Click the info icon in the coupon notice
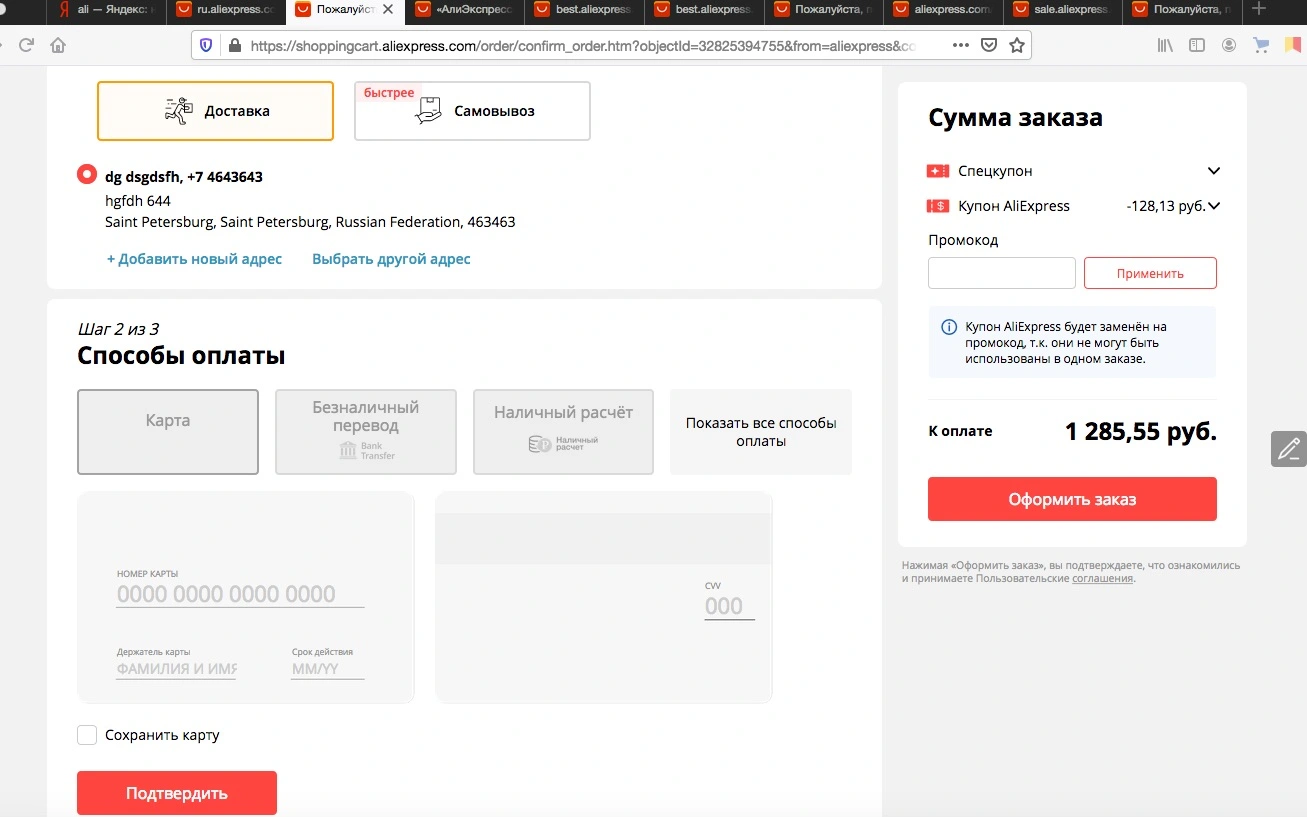This screenshot has width=1307, height=817. click(x=949, y=327)
